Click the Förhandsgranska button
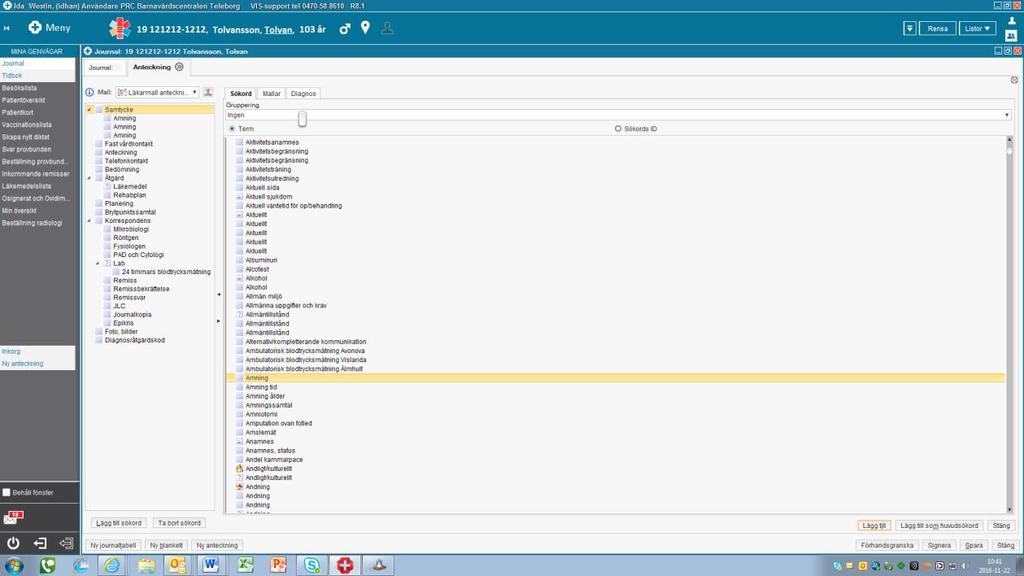This screenshot has height=576, width=1024. (x=887, y=545)
